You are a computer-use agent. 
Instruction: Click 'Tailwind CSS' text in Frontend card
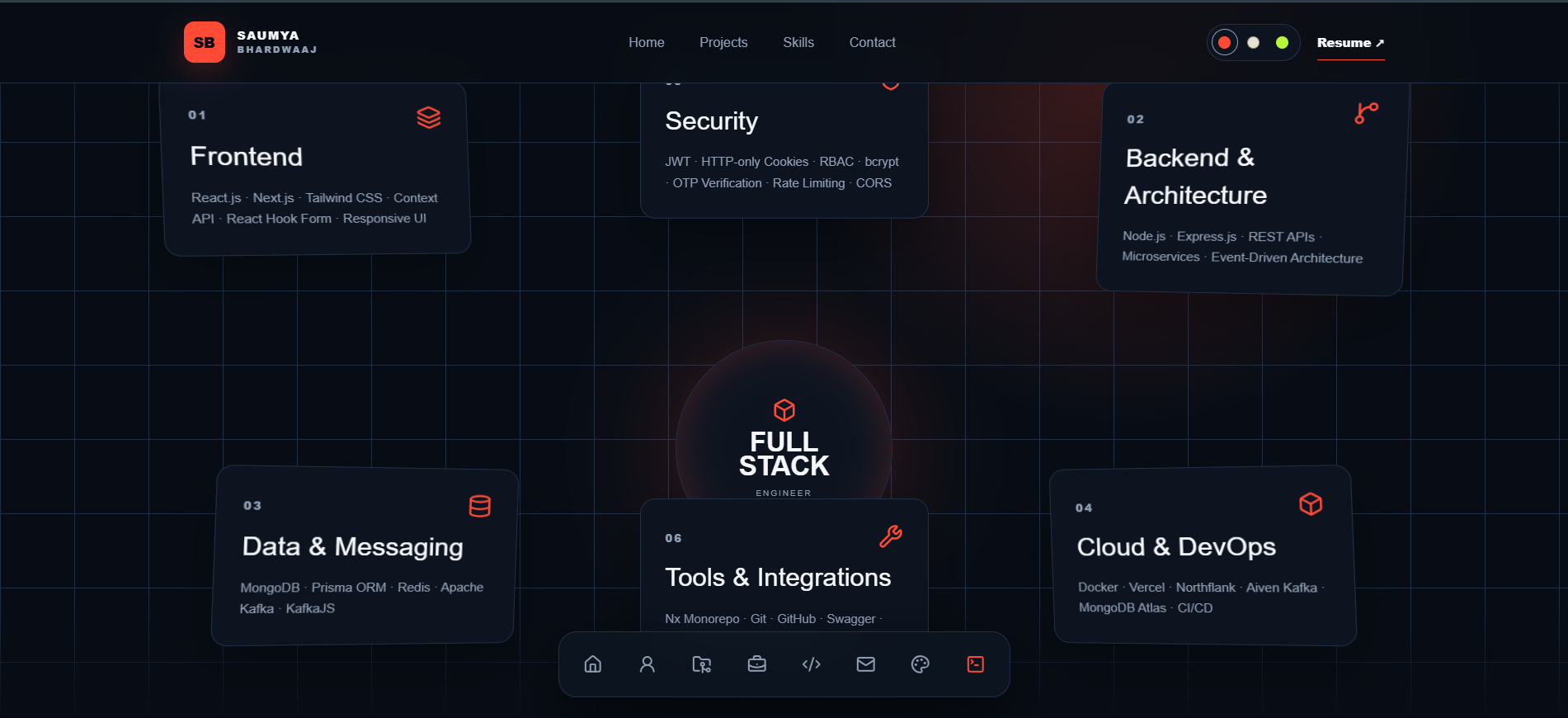344,198
